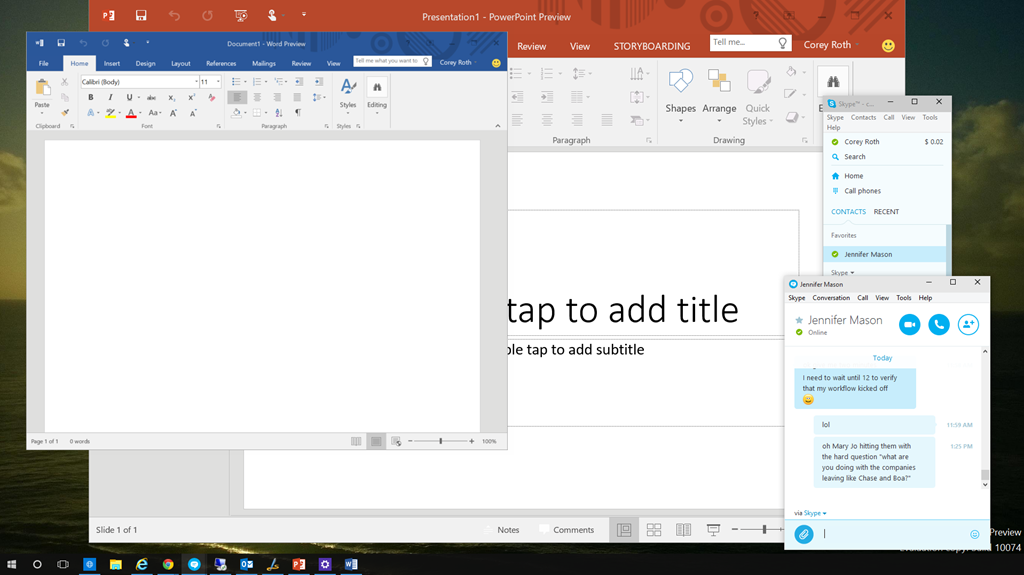This screenshot has height=575, width=1024.
Task: Select Jennifer Mason contact in Skype list
Action: tap(884, 254)
